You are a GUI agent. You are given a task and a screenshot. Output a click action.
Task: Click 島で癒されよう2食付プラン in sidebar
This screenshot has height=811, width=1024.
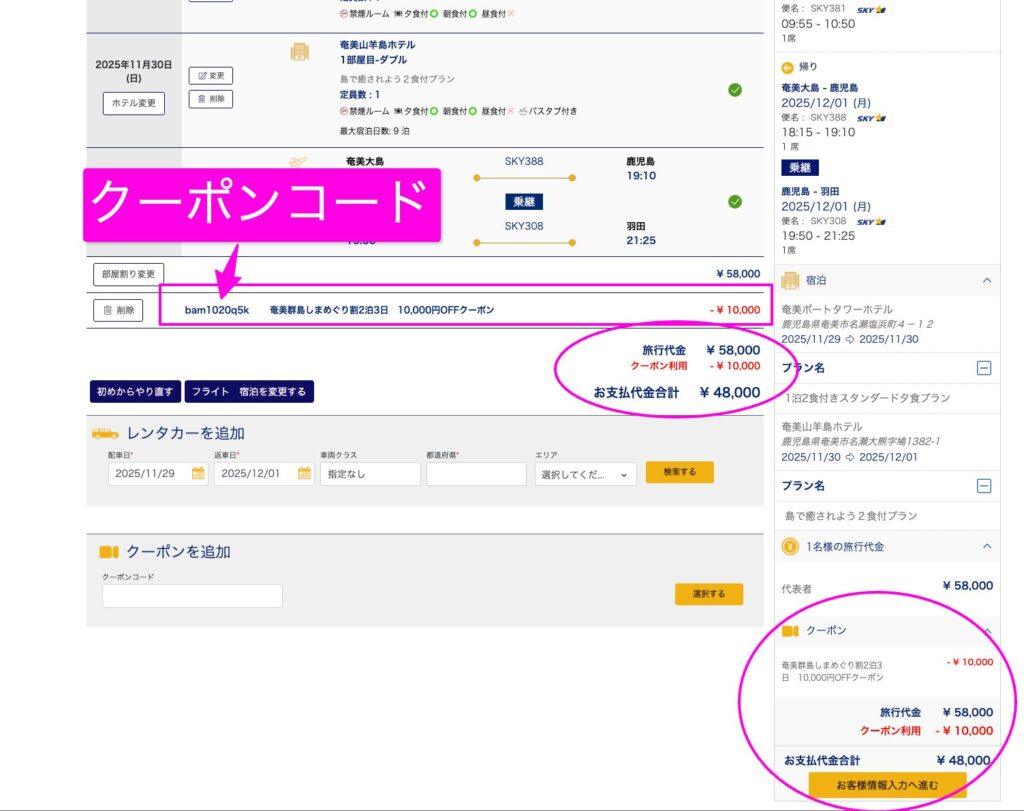tap(851, 516)
